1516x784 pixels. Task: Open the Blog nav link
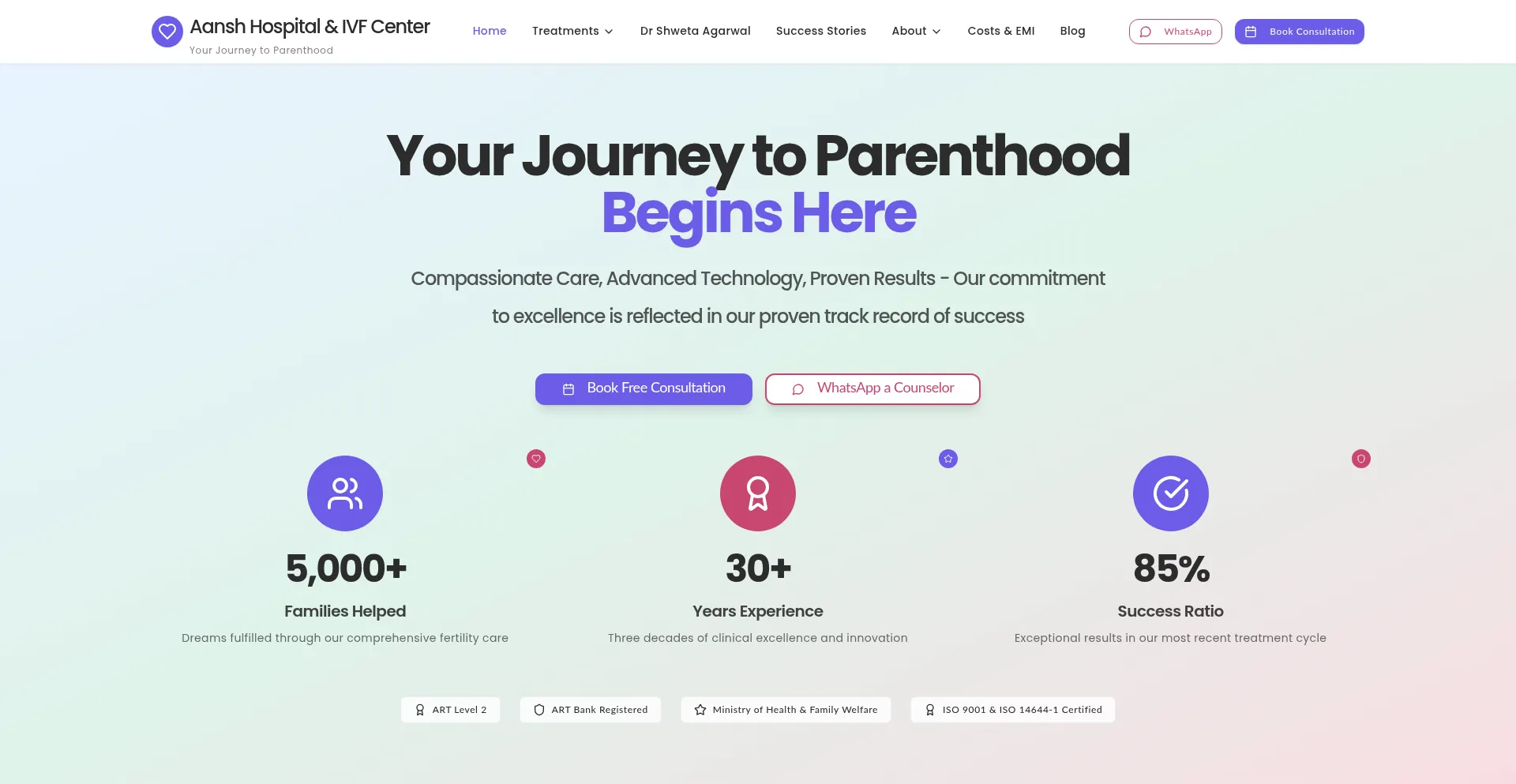pos(1072,32)
